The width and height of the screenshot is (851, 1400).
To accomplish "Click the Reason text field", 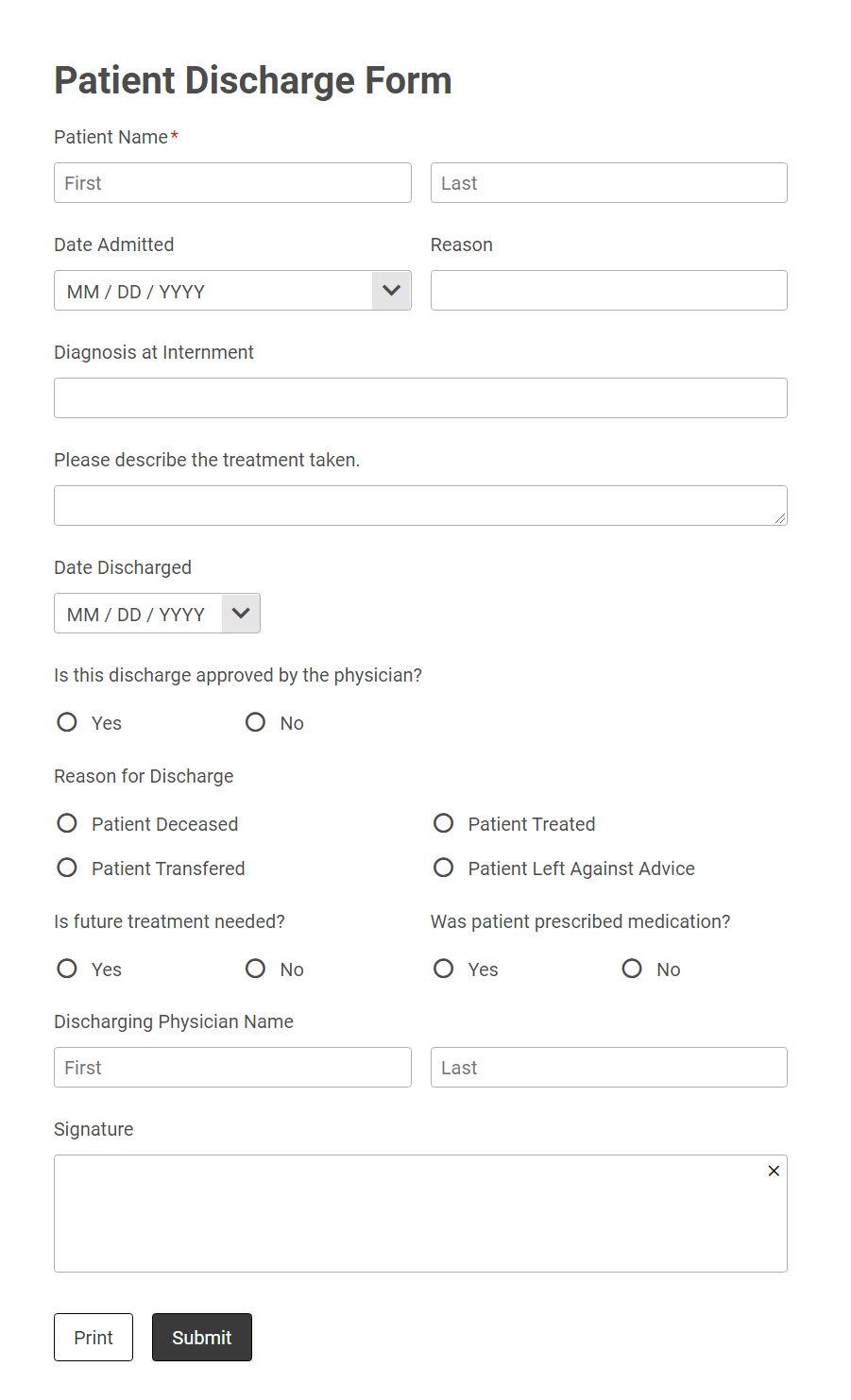I will click(x=608, y=290).
